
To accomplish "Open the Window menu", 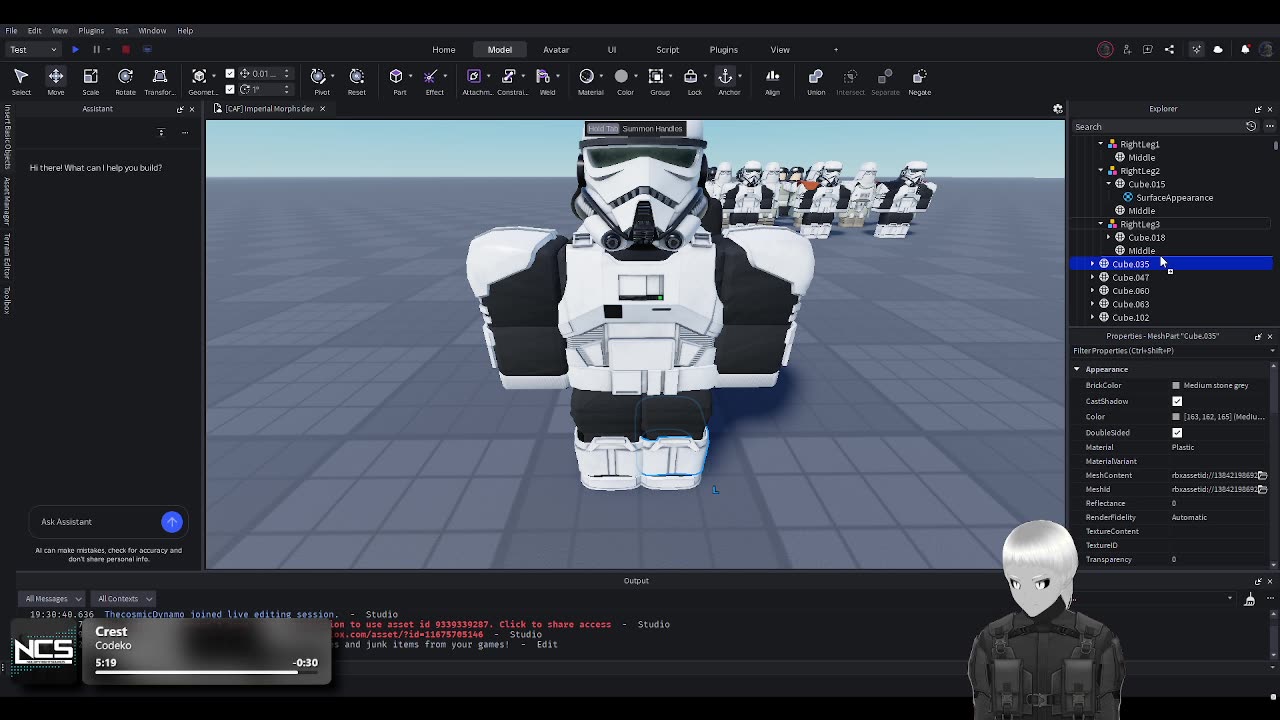I will (152, 30).
